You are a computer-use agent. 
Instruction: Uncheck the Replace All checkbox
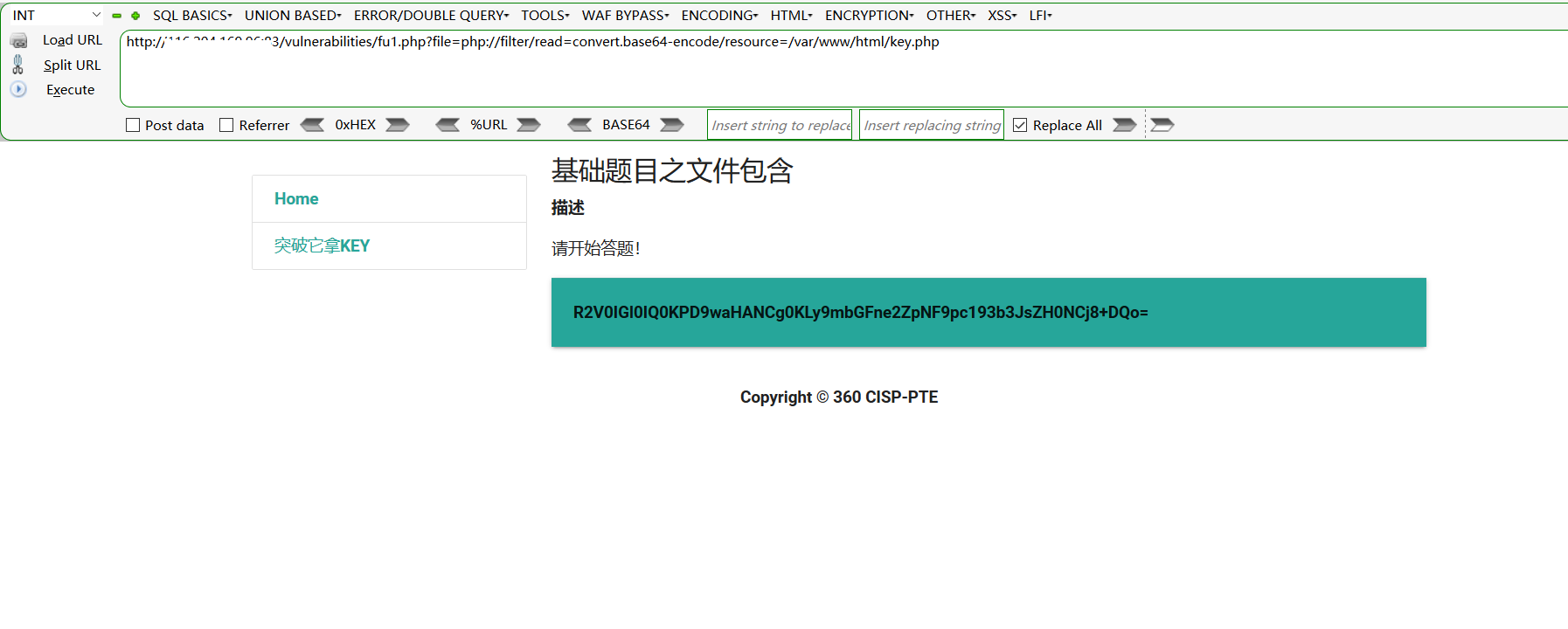click(1020, 125)
